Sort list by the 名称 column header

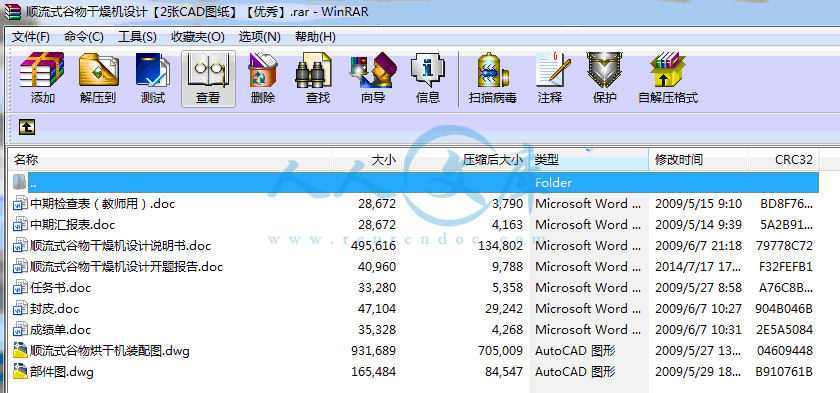pos(170,160)
